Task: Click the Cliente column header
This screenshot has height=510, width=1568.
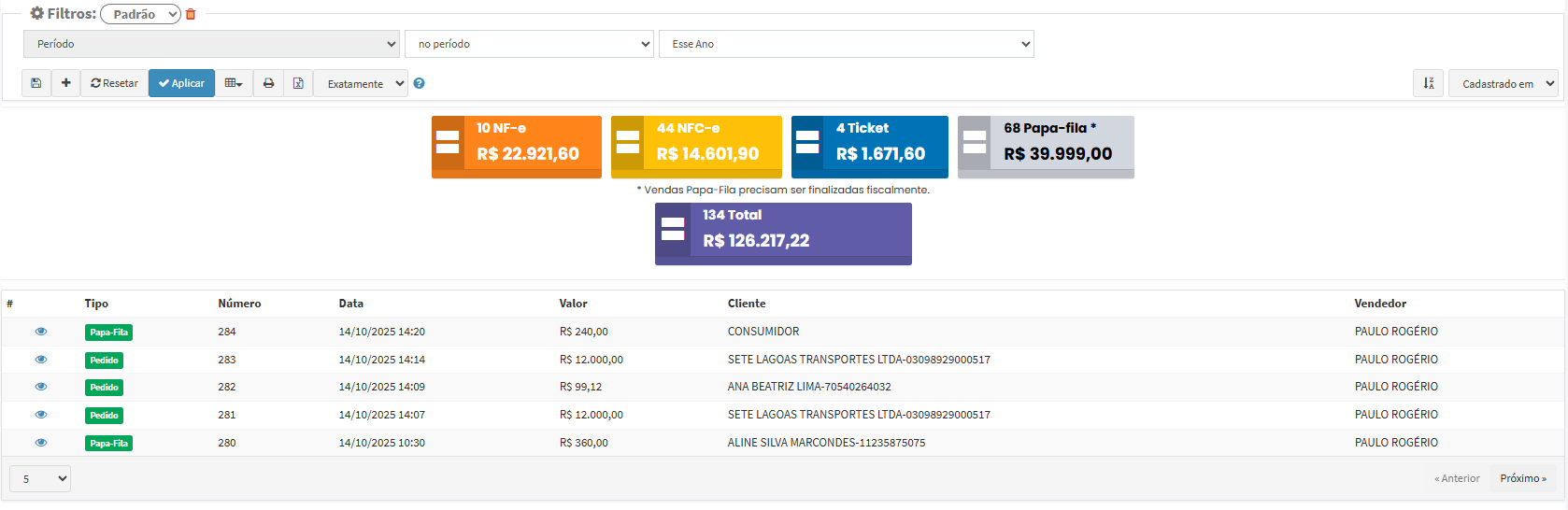Action: coord(746,304)
